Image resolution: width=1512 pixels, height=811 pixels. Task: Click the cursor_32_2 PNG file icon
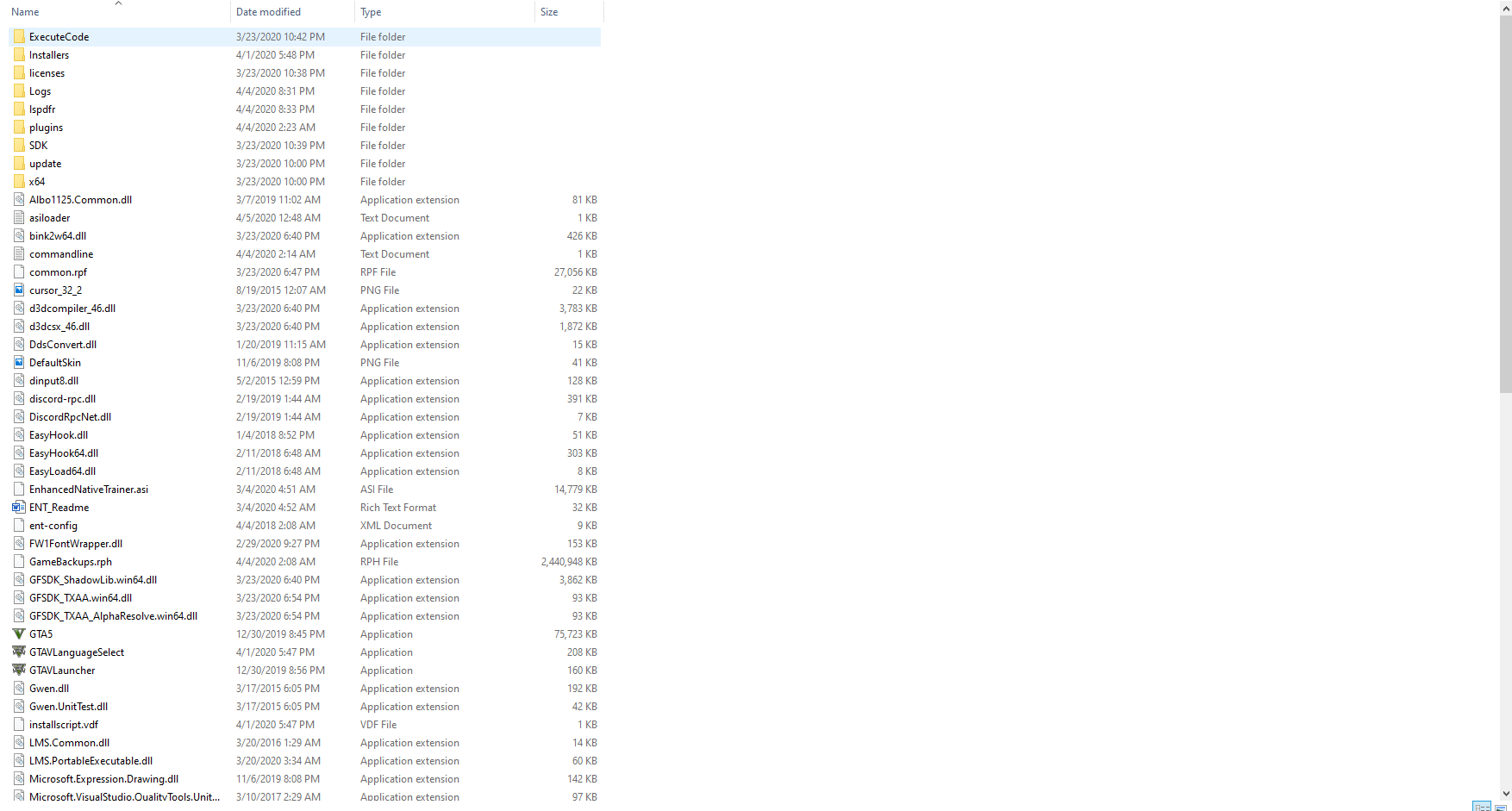[19, 290]
